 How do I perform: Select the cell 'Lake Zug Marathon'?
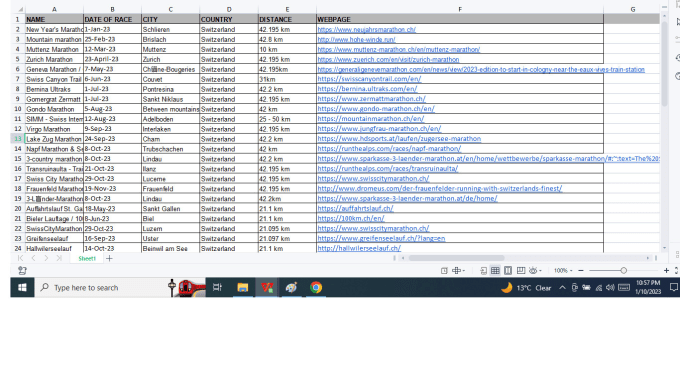54,139
